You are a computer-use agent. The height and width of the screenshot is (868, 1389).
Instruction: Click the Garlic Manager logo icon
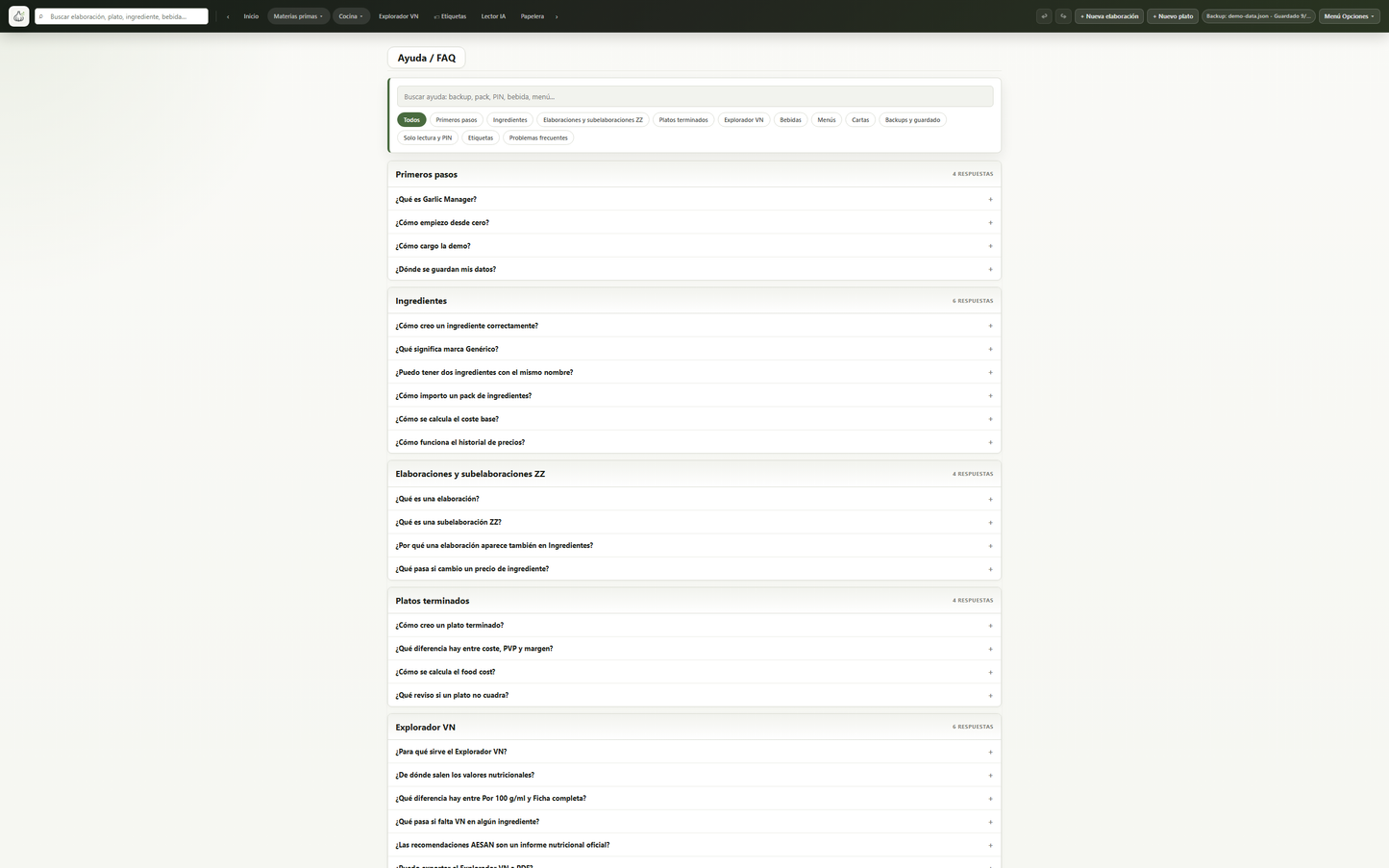coord(19,16)
